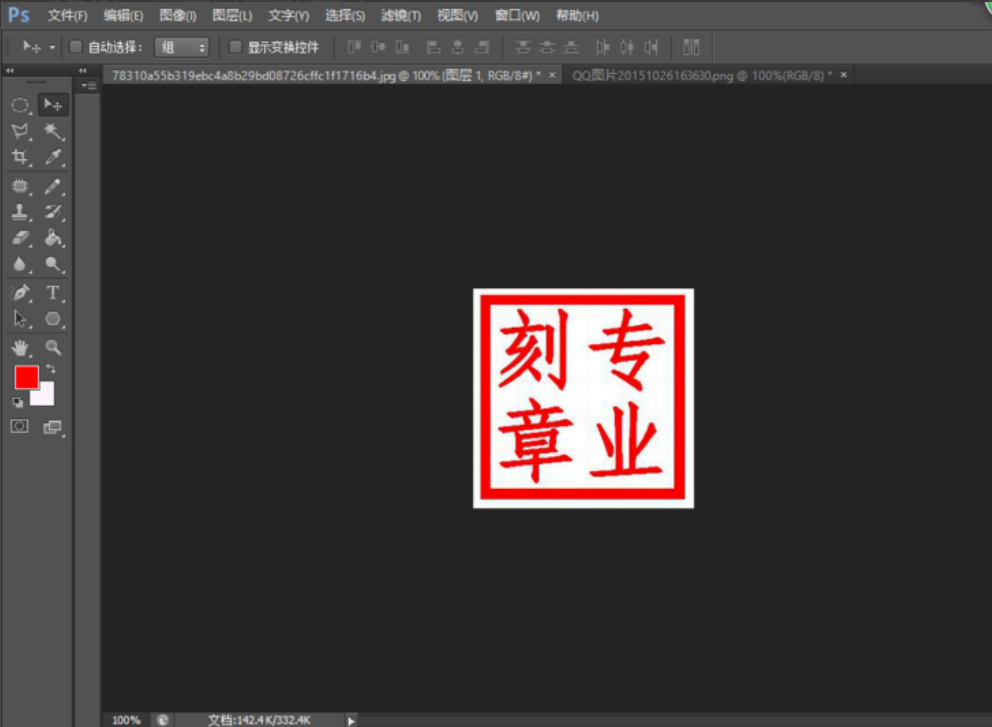Toggle 显示变换控件 on
Viewport: 992px width, 727px height.
point(235,47)
